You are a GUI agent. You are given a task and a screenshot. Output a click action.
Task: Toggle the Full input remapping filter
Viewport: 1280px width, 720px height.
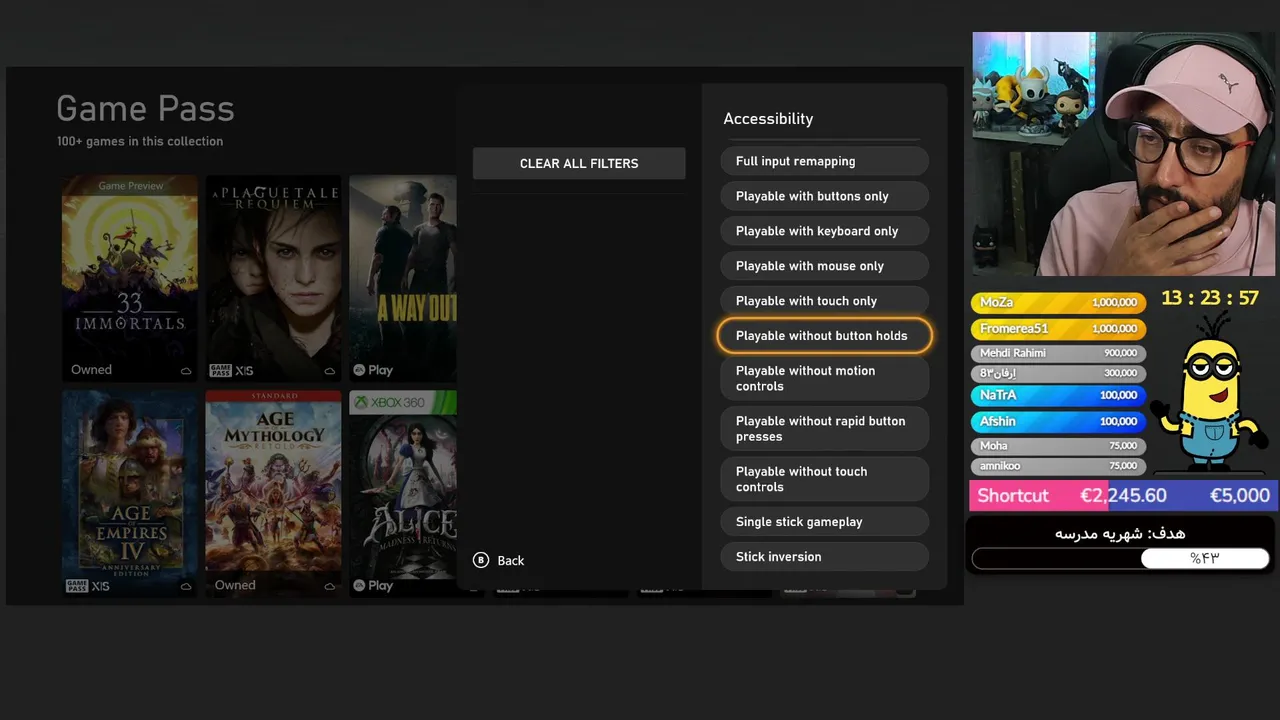point(824,161)
